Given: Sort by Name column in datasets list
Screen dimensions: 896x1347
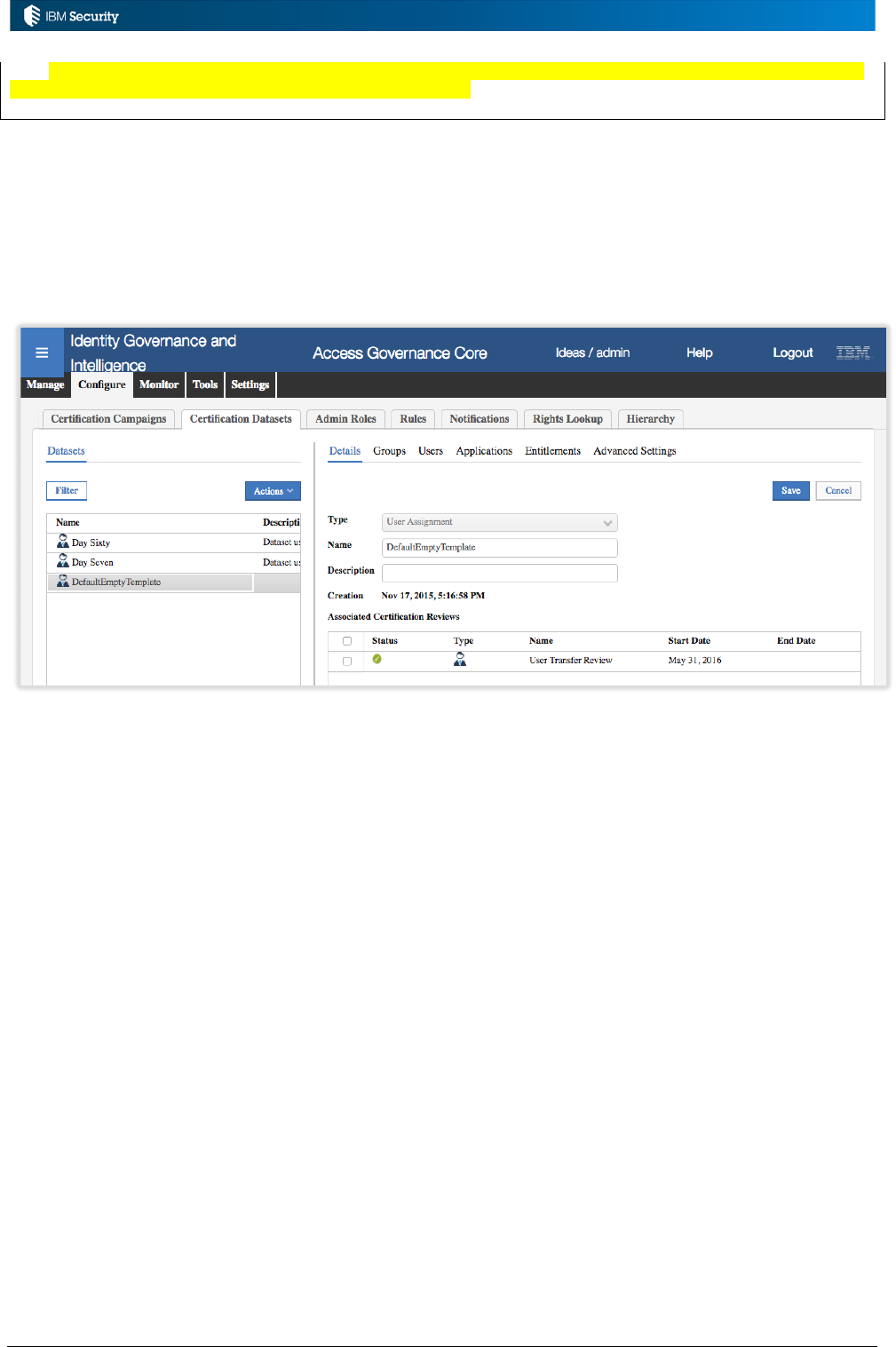Looking at the screenshot, I should click(x=67, y=522).
